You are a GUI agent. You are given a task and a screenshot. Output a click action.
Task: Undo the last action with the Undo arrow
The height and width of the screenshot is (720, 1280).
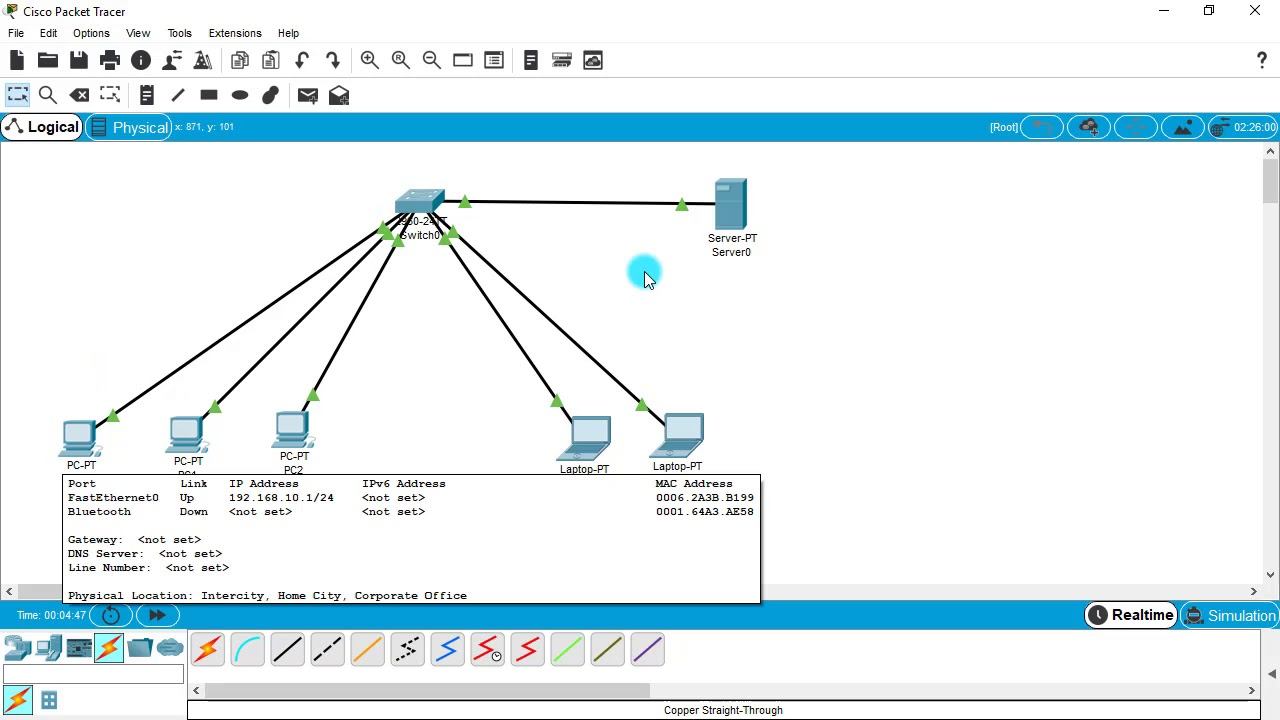302,60
